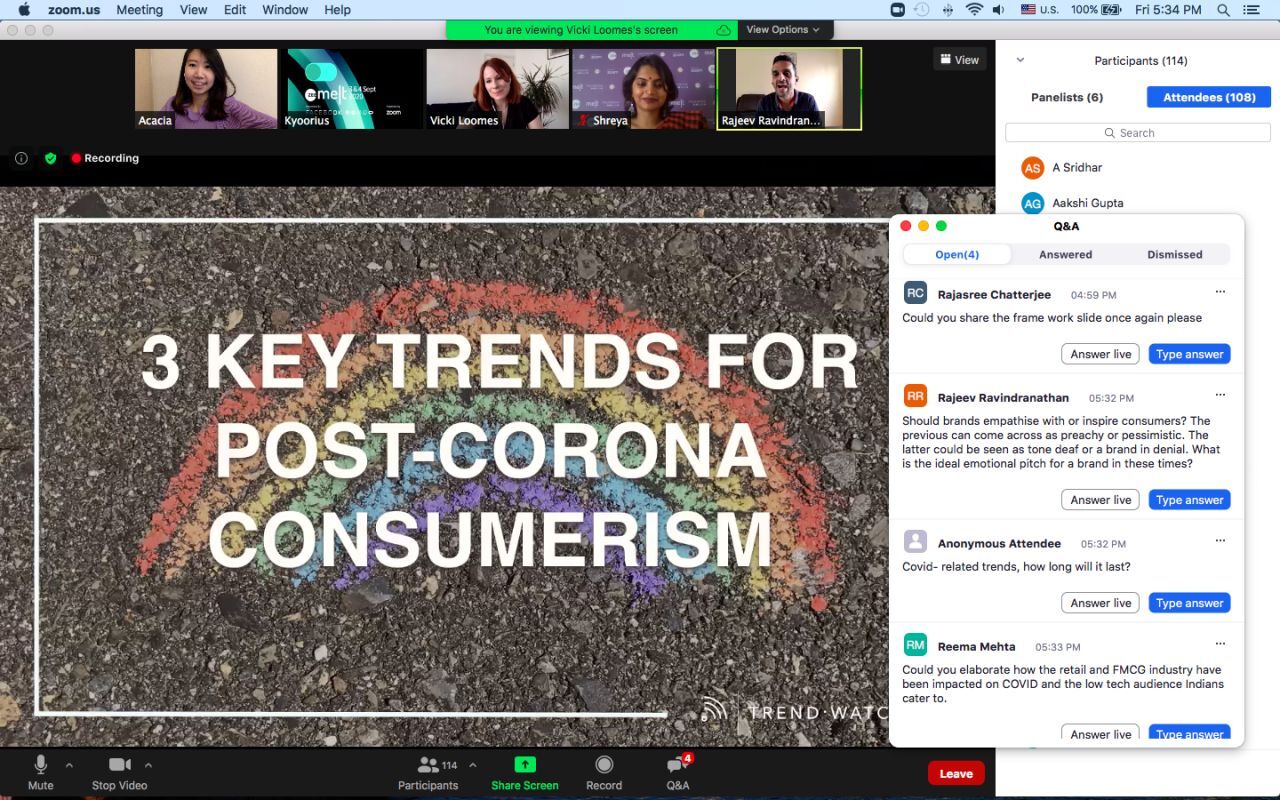Switch to the Answered tab
The width and height of the screenshot is (1280, 800).
pos(1065,254)
